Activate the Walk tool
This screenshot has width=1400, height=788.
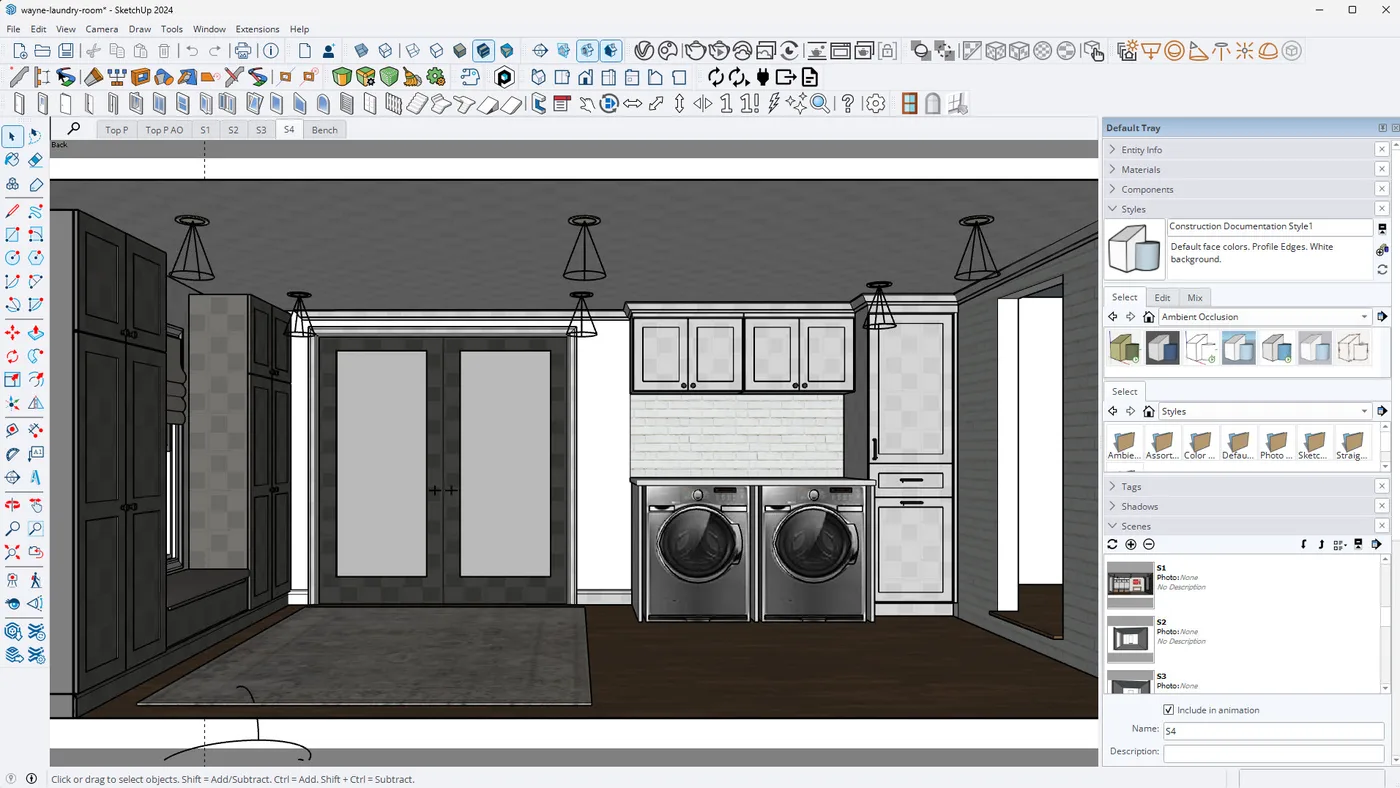35,578
